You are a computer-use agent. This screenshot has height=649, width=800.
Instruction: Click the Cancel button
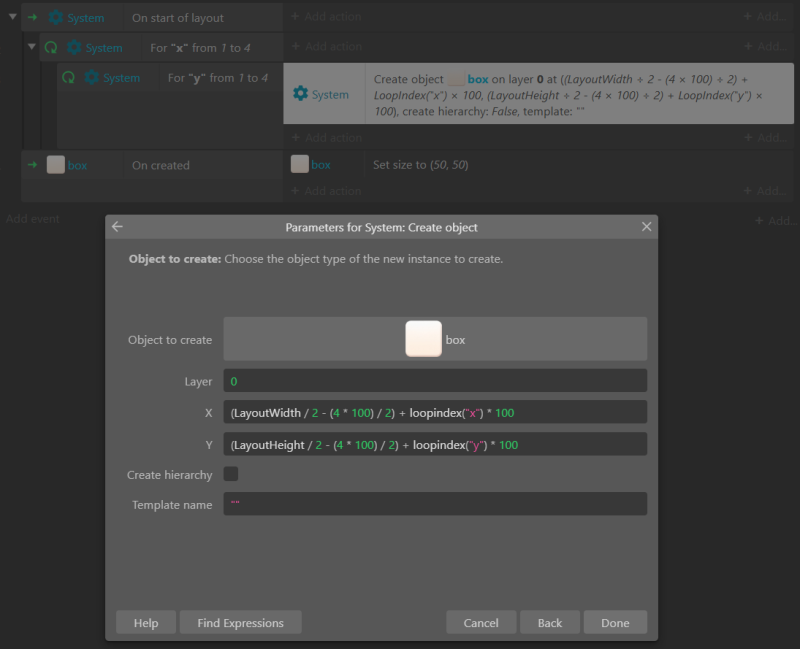(x=481, y=622)
